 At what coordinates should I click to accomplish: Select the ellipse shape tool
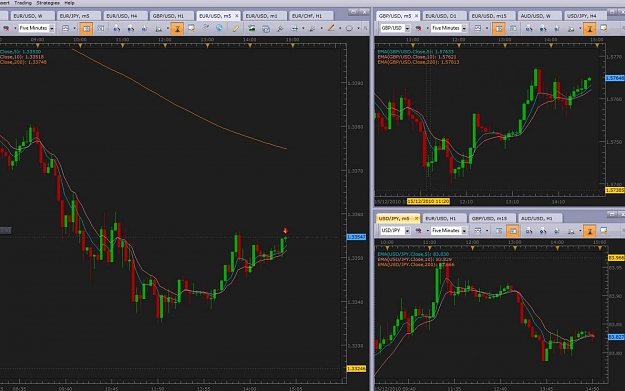click(349, 28)
